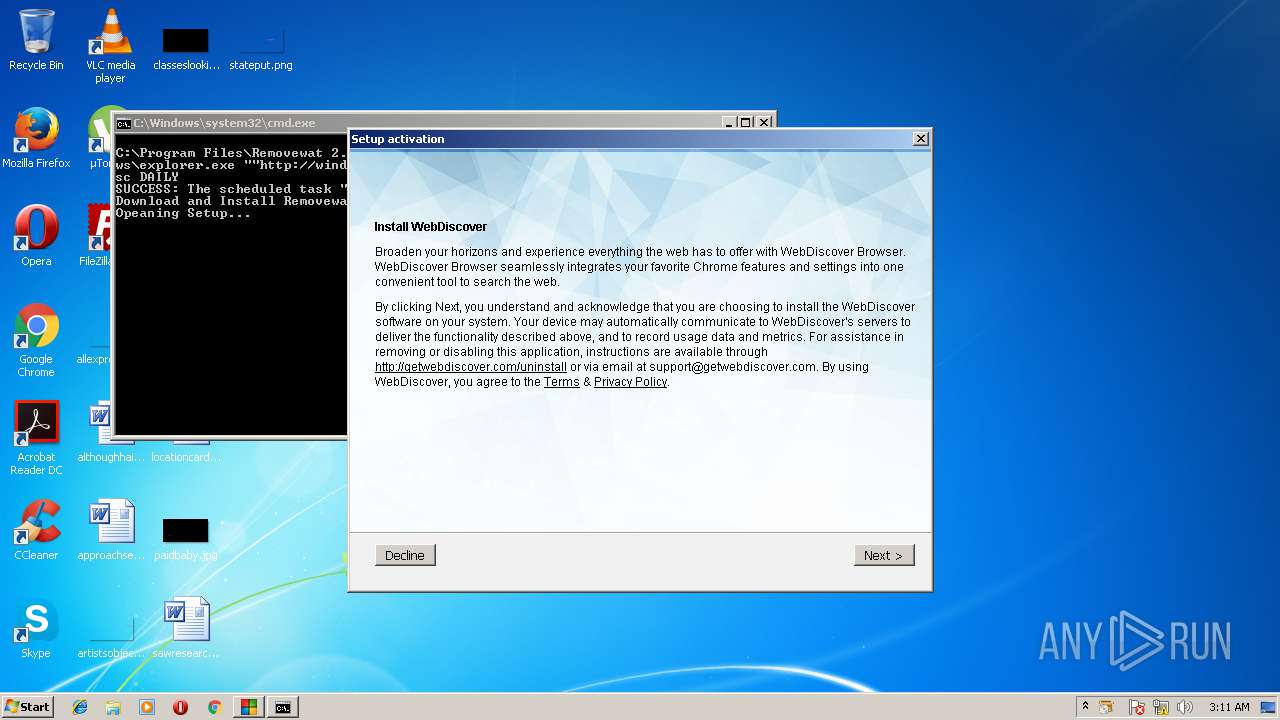Show hidden system tray icons
This screenshot has width=1280, height=720.
pyautogui.click(x=1085, y=707)
